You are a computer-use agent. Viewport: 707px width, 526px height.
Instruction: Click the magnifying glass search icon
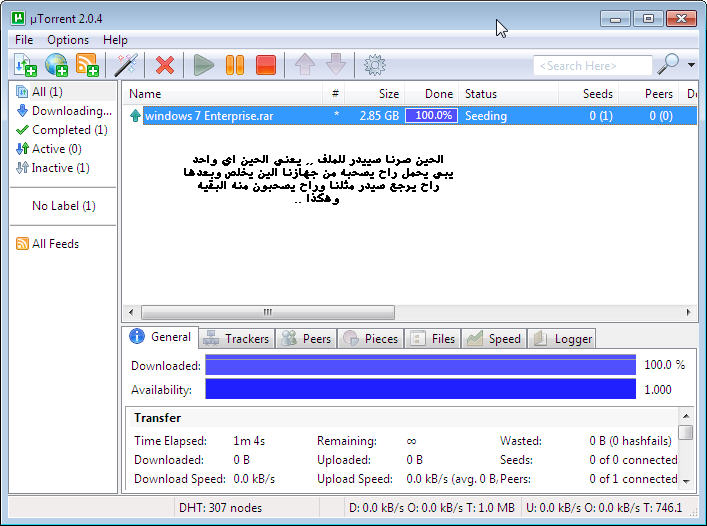[x=668, y=64]
